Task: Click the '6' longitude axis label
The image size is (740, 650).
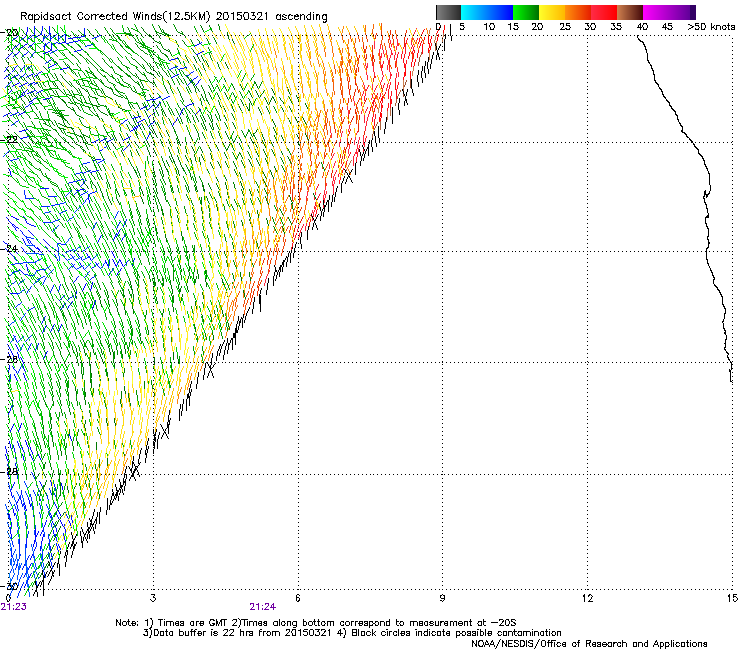Action: pyautogui.click(x=298, y=598)
